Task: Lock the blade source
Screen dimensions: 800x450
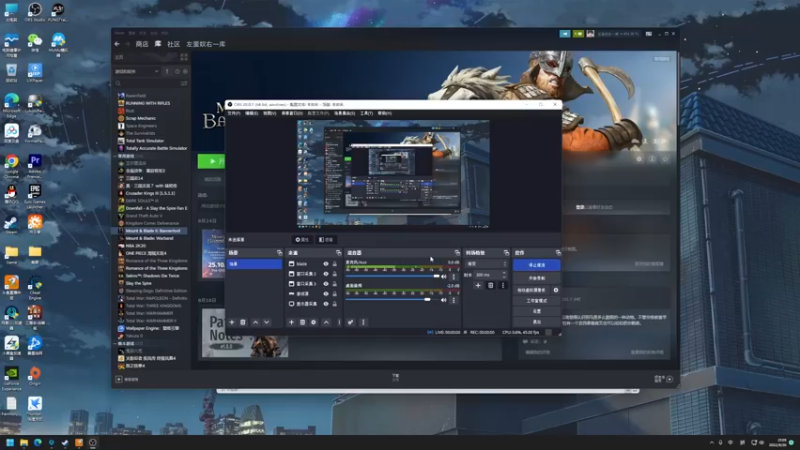Action: tap(335, 264)
